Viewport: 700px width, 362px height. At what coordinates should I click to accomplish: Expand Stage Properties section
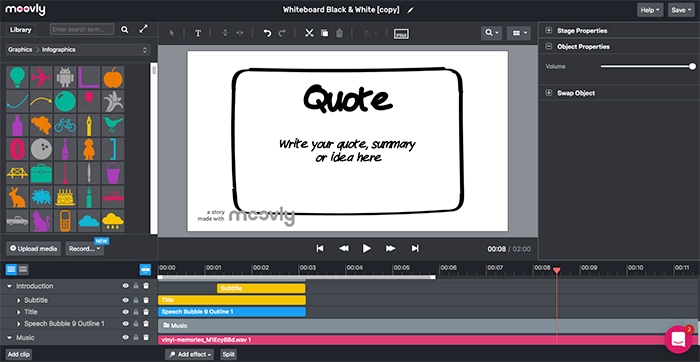pos(549,30)
